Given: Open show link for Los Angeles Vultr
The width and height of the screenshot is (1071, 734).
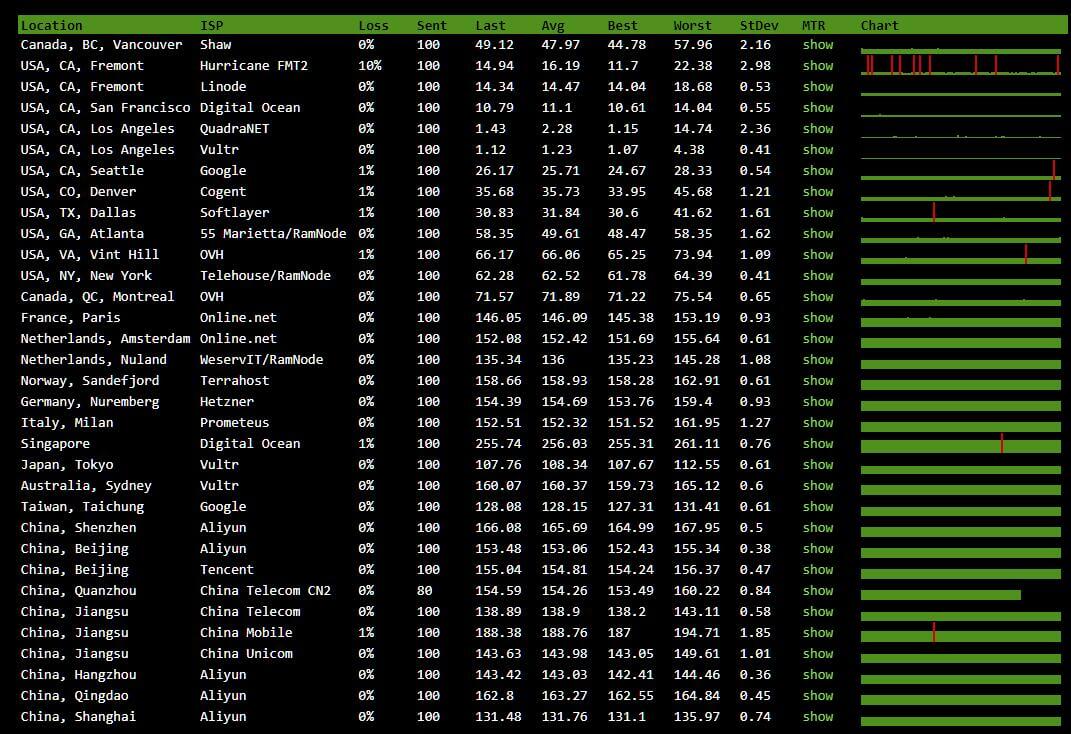Looking at the screenshot, I should click(x=818, y=150).
